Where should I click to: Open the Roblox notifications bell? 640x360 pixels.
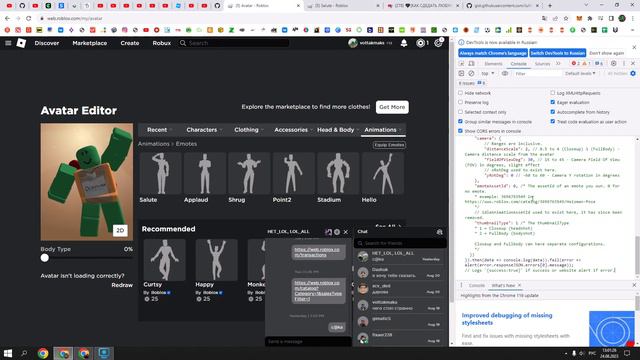coord(404,43)
